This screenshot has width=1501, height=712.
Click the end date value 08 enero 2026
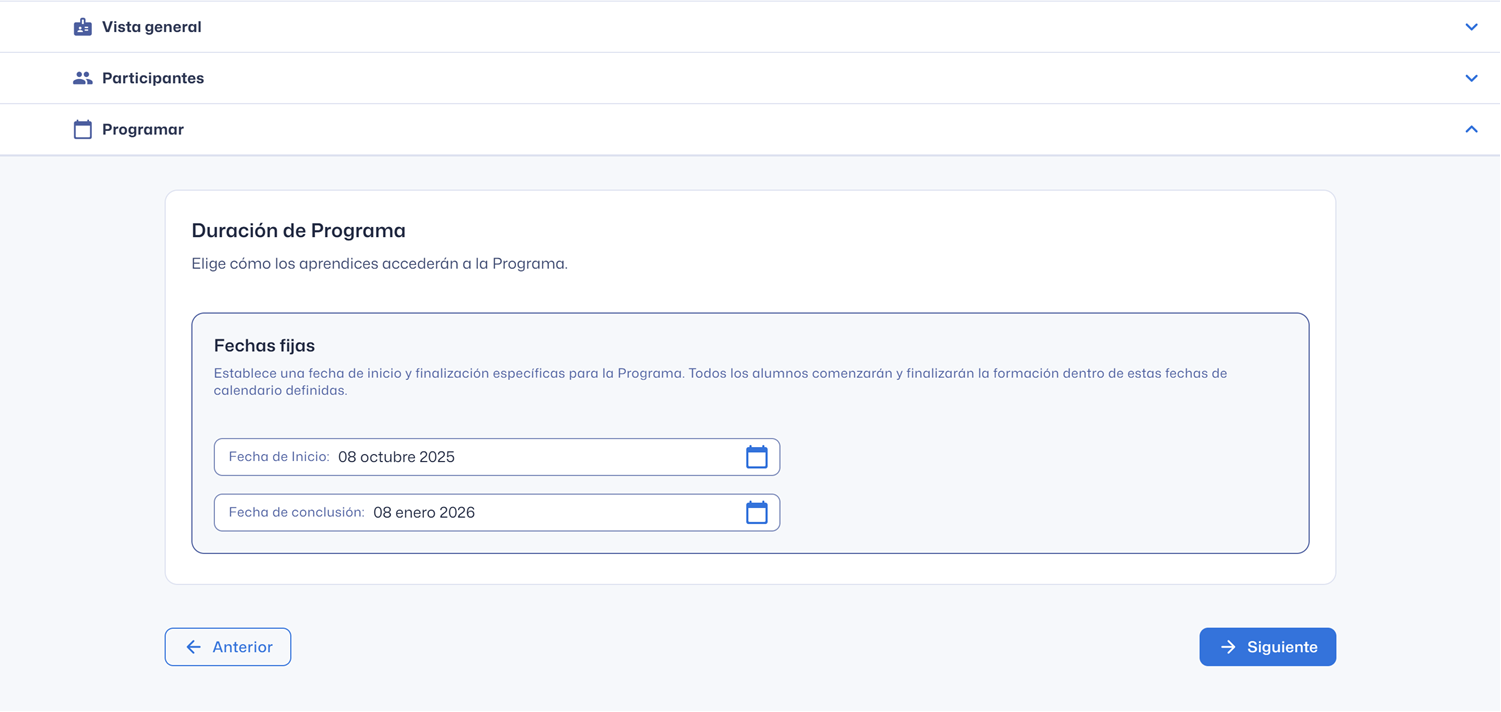(x=424, y=513)
